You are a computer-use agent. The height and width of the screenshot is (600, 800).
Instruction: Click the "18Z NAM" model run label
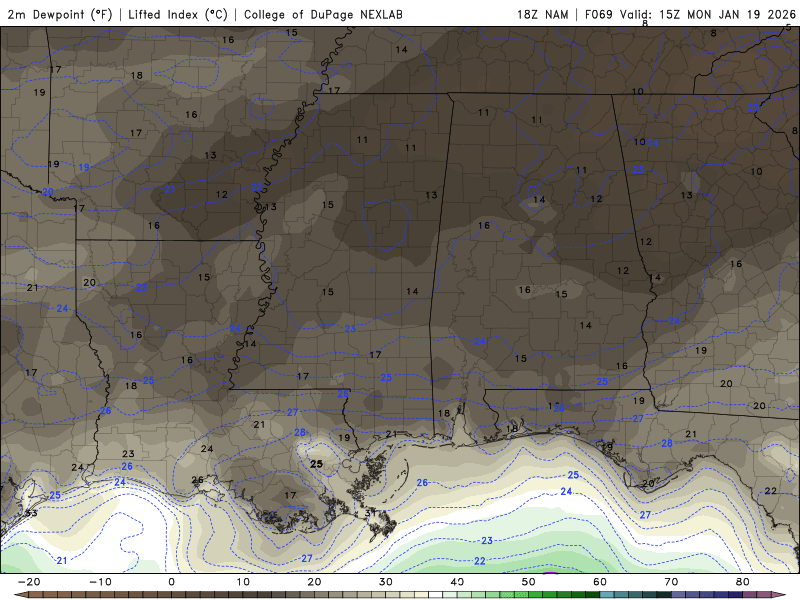[x=543, y=14]
